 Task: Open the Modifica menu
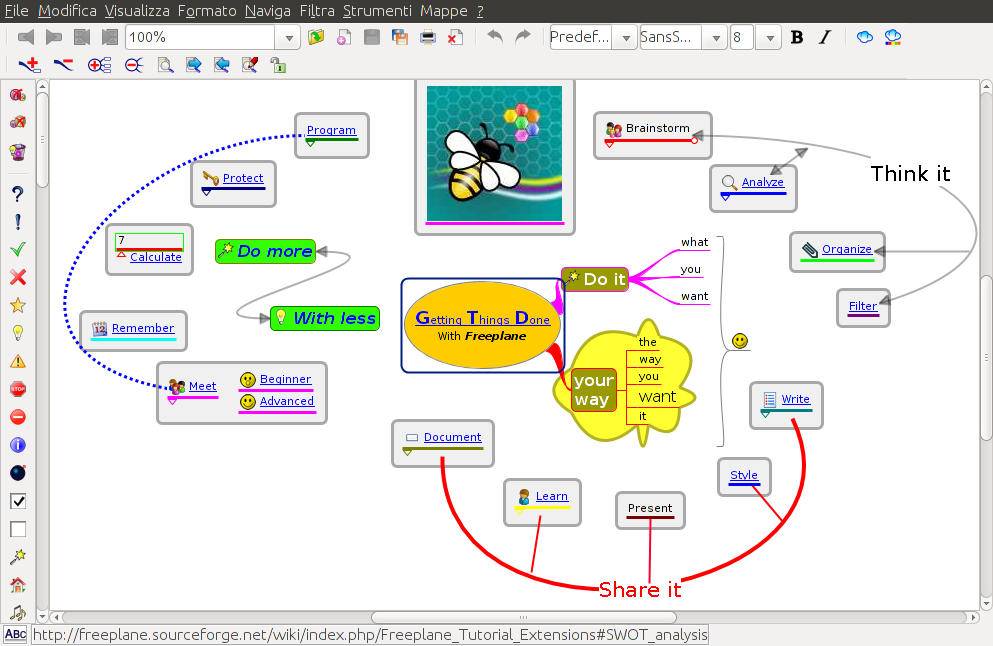pos(67,11)
